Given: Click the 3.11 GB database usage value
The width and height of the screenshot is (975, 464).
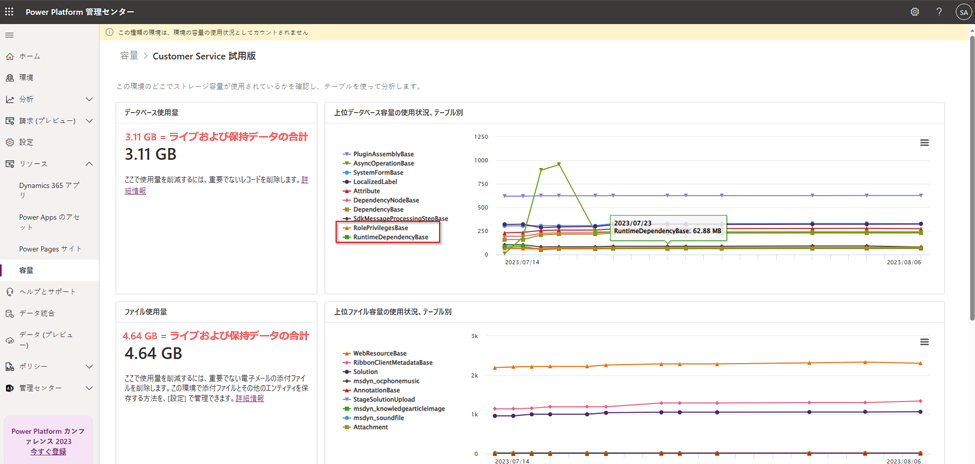Looking at the screenshot, I should 150,154.
